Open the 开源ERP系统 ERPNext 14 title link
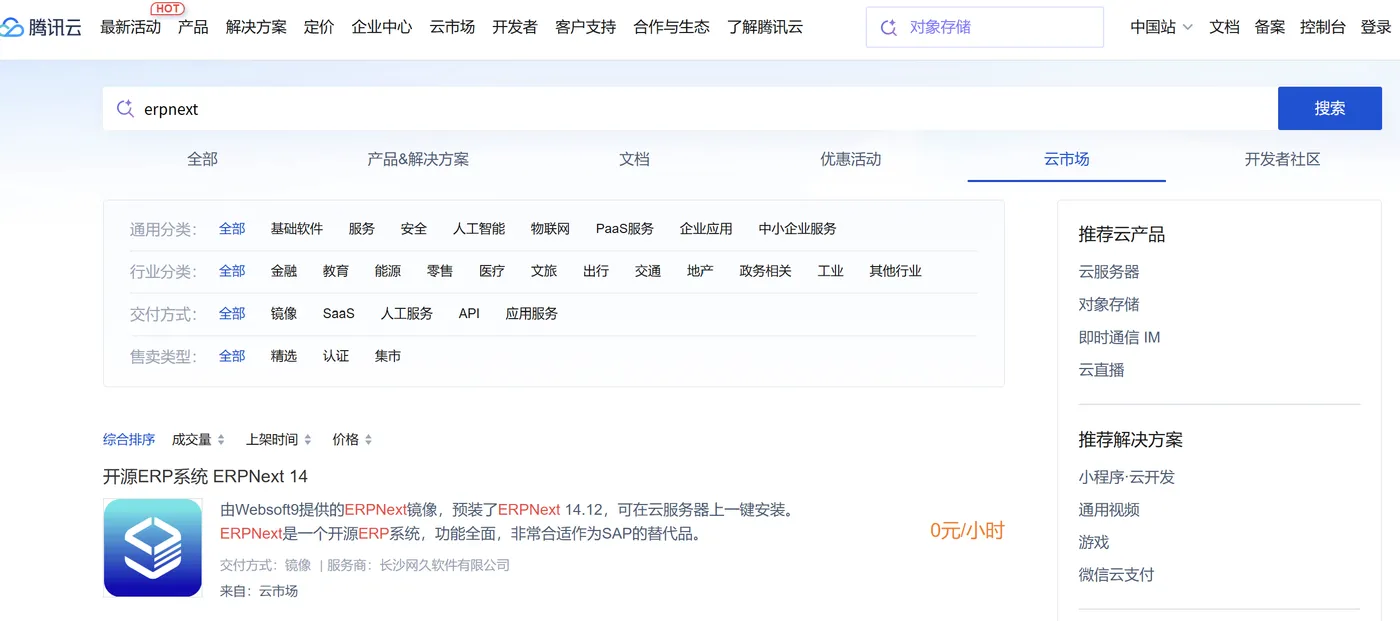This screenshot has height=621, width=1400. [x=205, y=476]
